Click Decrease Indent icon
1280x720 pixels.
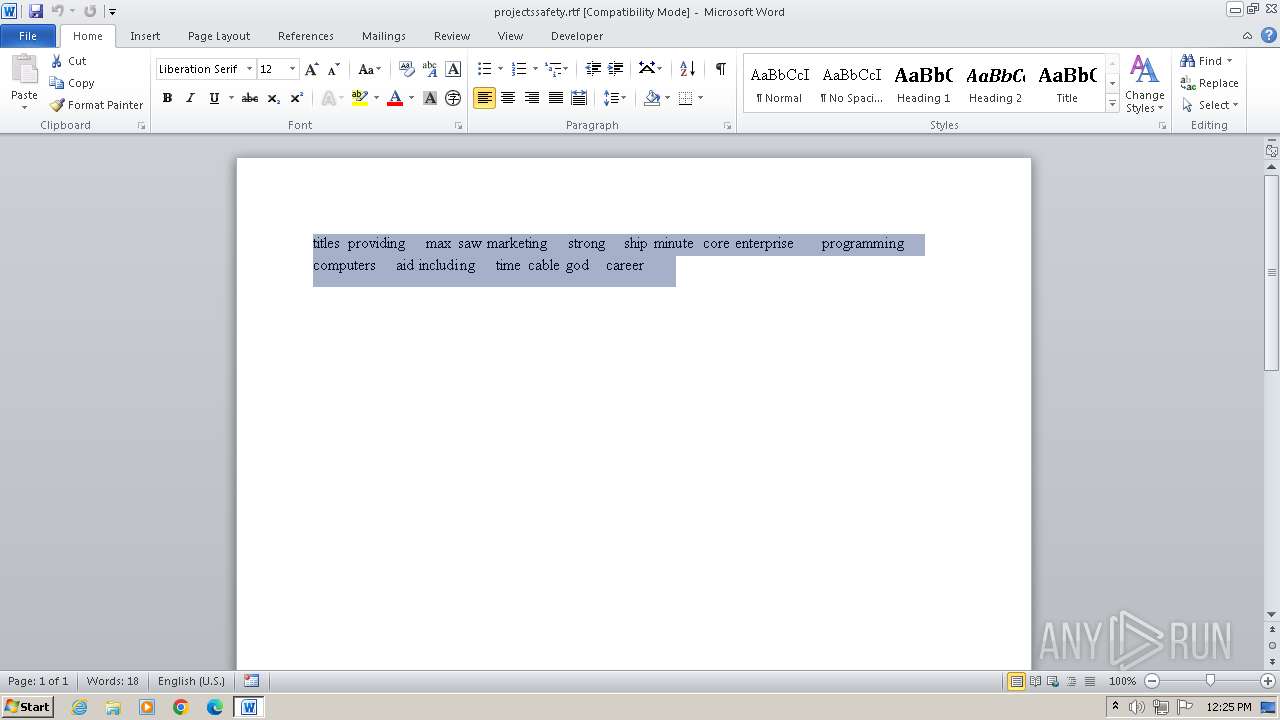click(593, 69)
